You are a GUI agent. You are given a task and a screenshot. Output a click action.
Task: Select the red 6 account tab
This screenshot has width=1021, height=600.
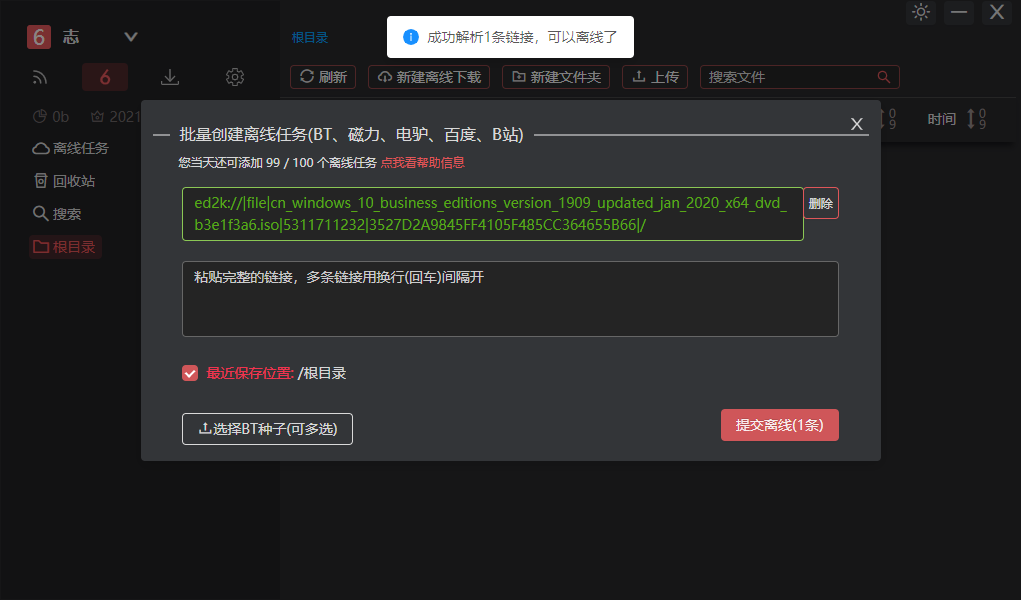coord(105,77)
